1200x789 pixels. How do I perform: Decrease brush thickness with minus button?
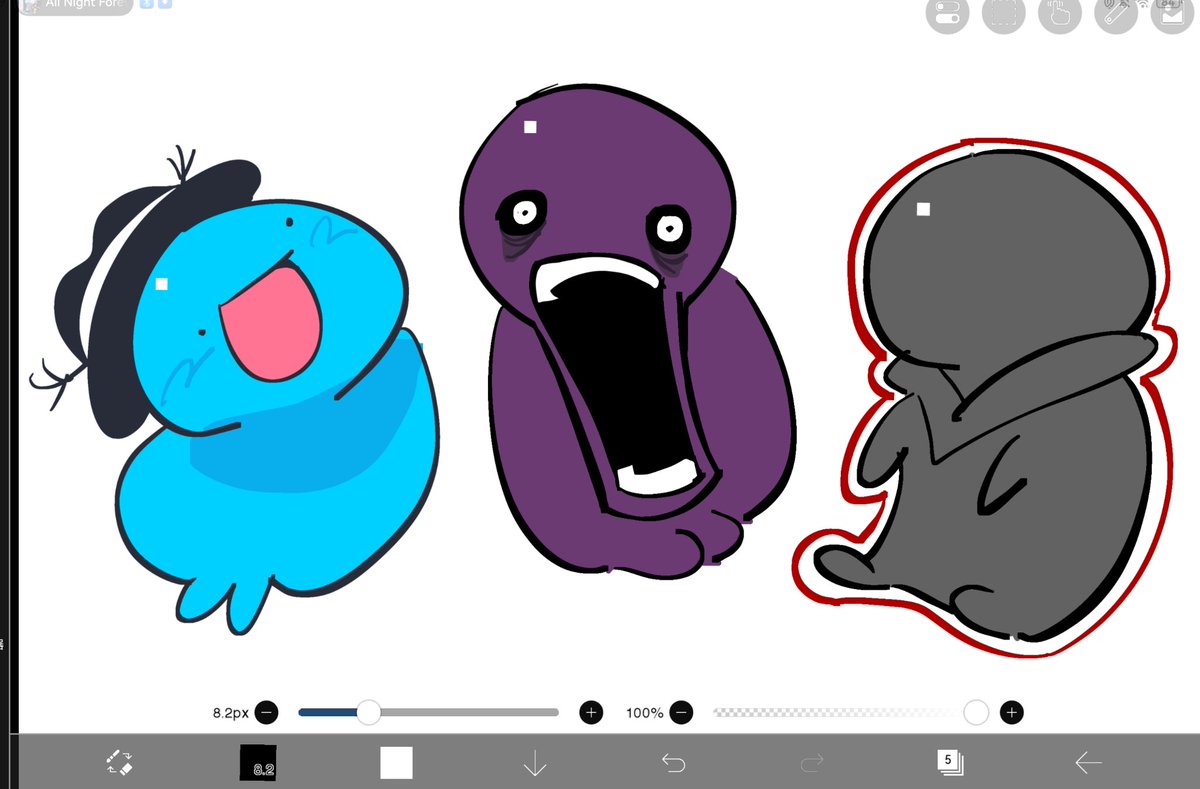[267, 713]
